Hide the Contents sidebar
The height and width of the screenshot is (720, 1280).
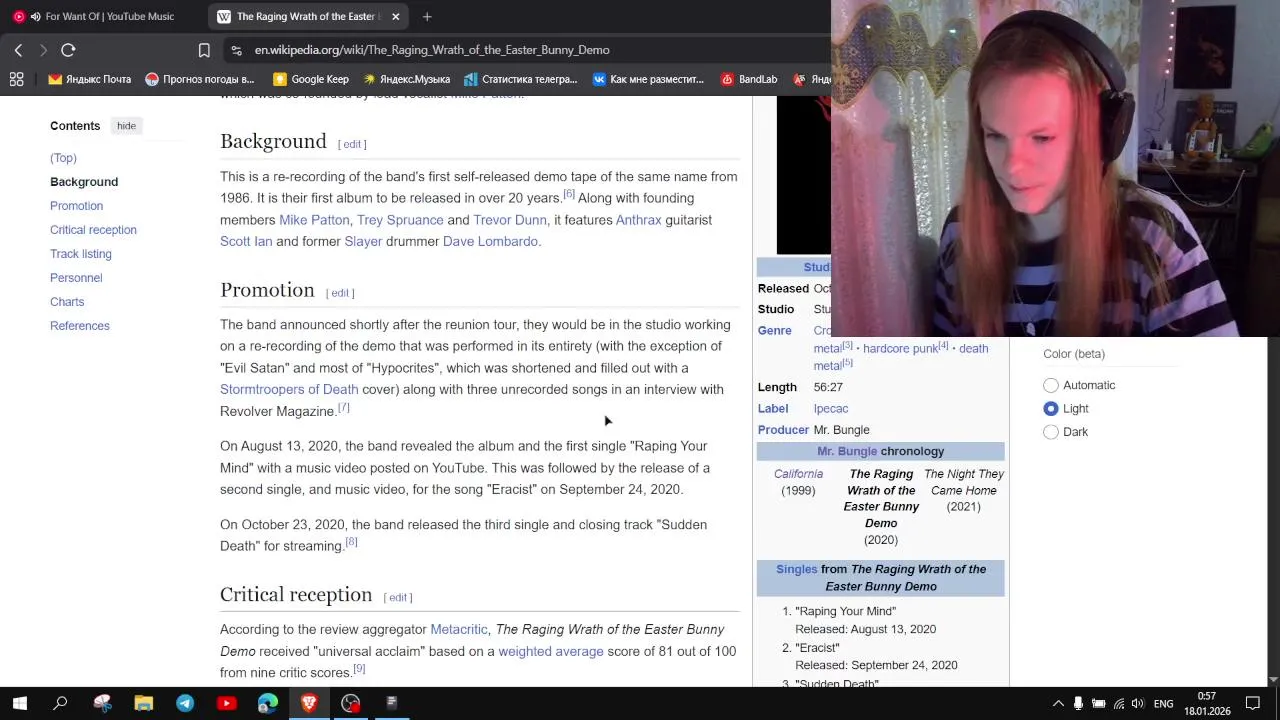(126, 126)
